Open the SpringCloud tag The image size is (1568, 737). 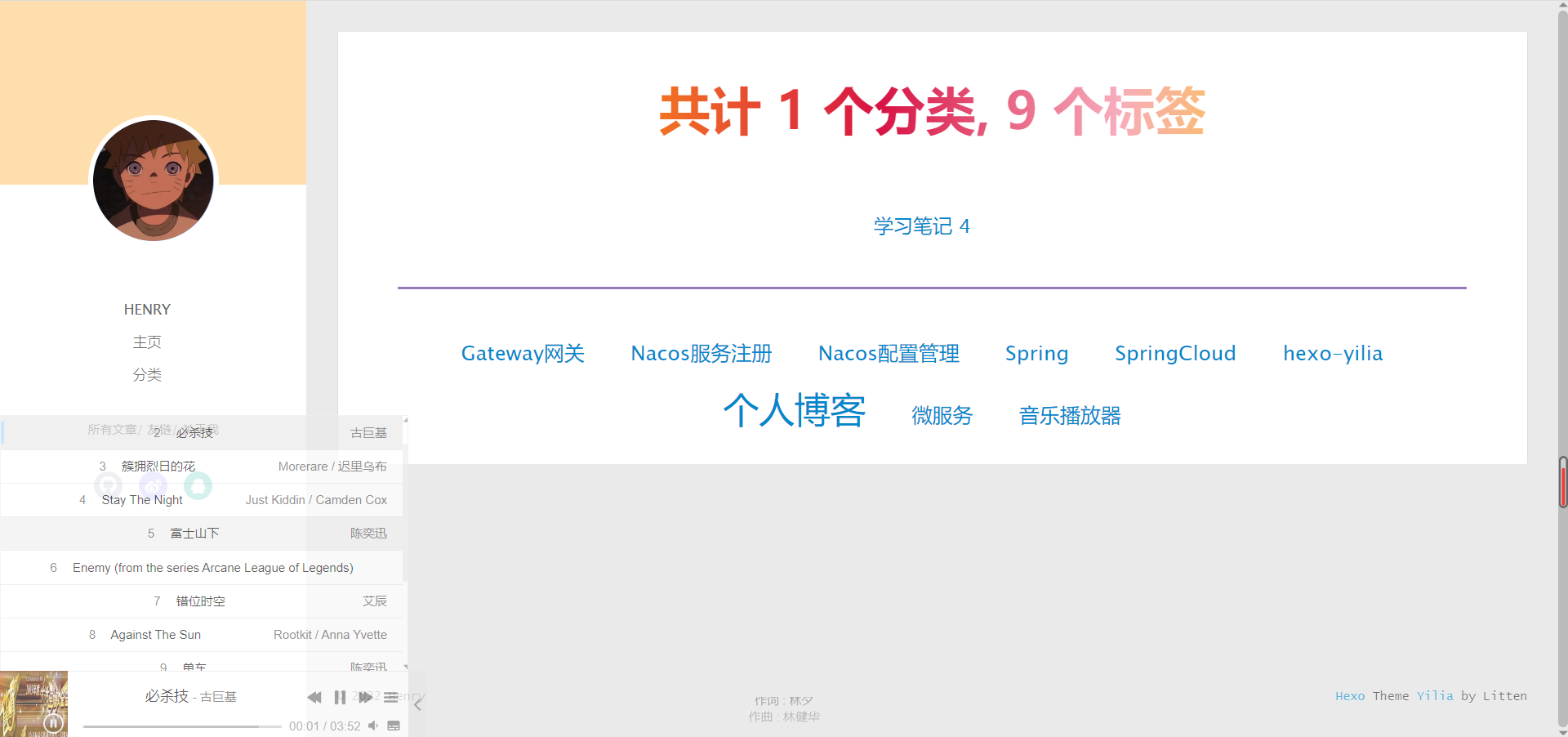1175,354
